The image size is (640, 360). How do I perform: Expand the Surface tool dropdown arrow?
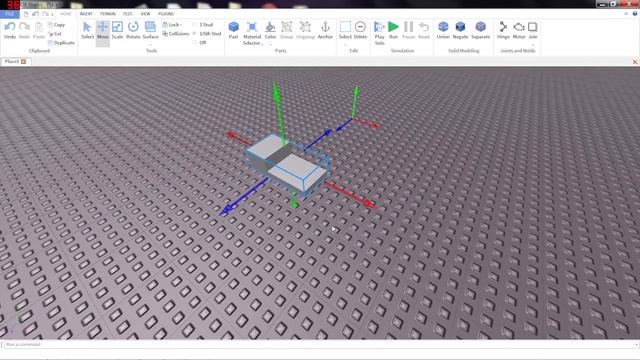pyautogui.click(x=150, y=44)
